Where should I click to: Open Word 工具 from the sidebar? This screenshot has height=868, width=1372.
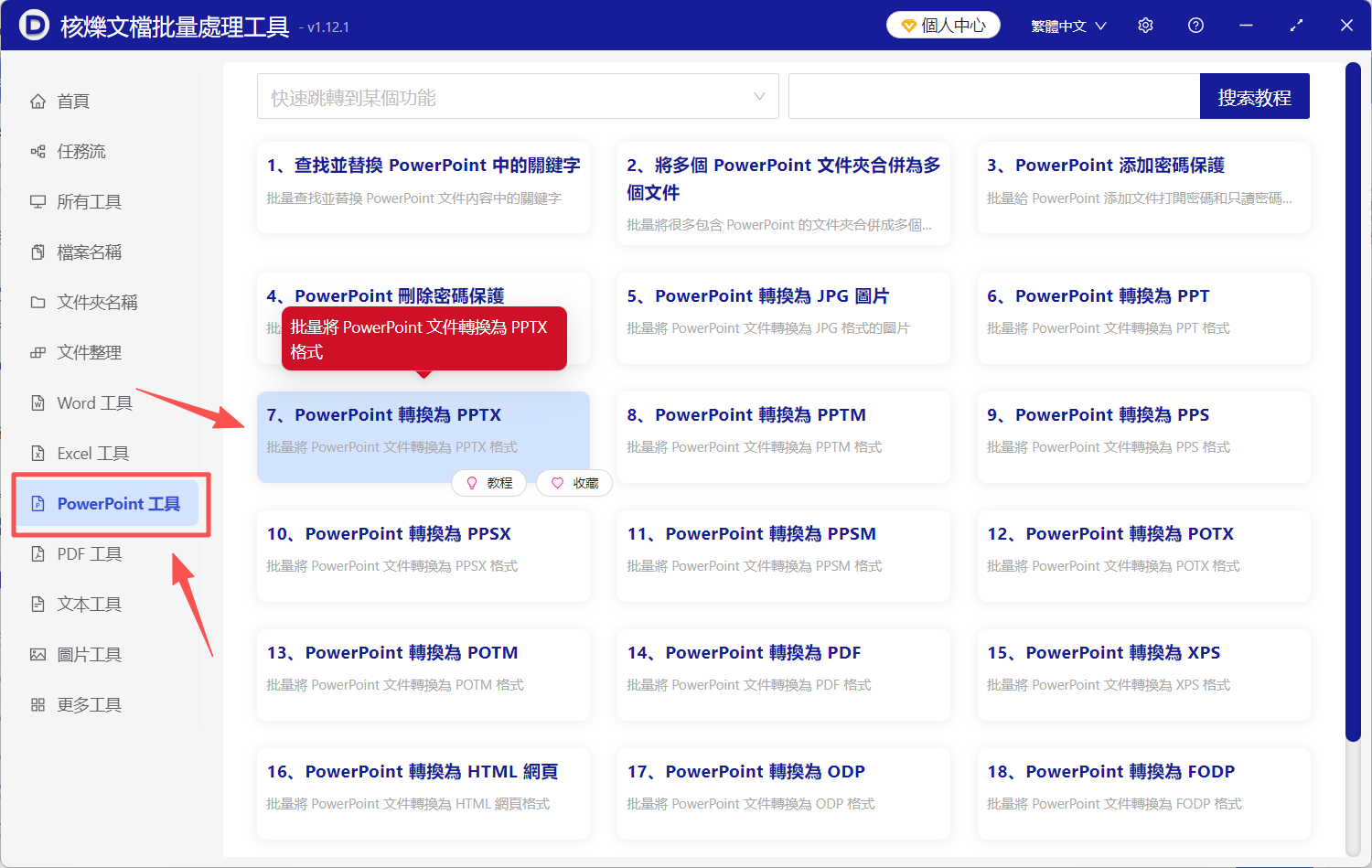(94, 402)
